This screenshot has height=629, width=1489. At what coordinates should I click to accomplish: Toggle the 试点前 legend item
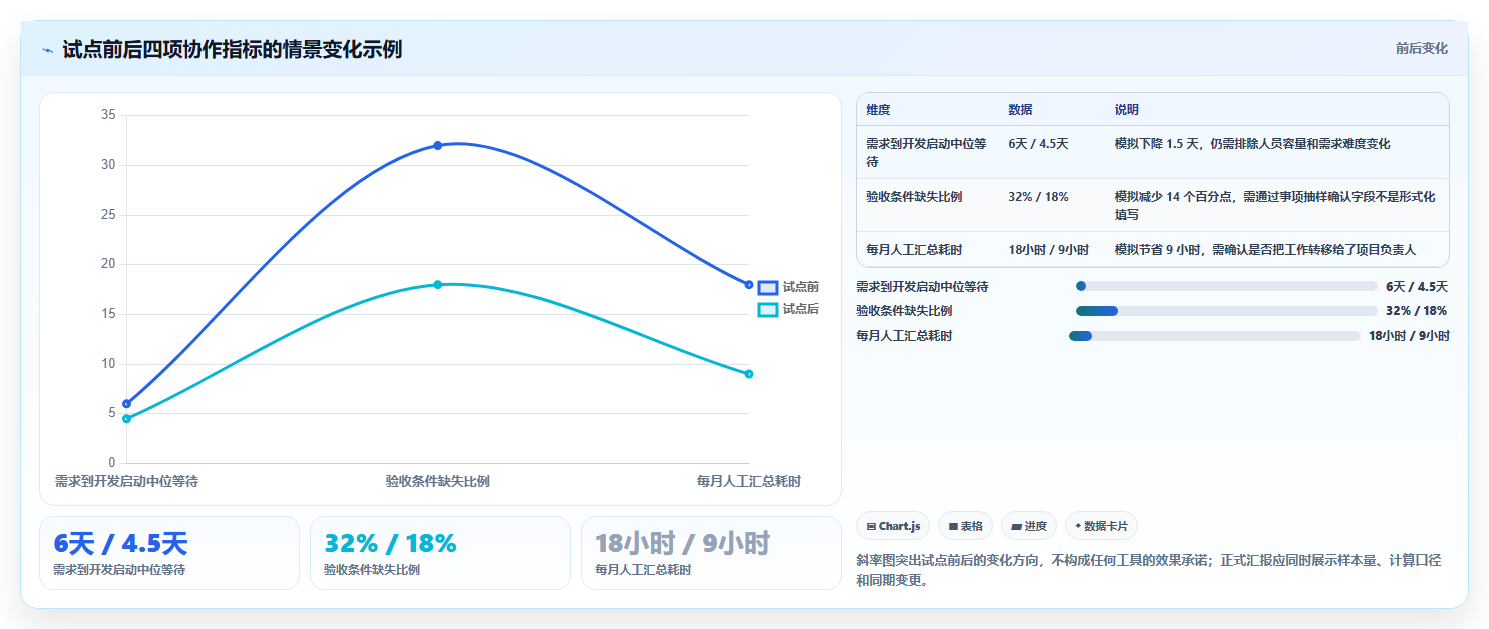point(788,287)
